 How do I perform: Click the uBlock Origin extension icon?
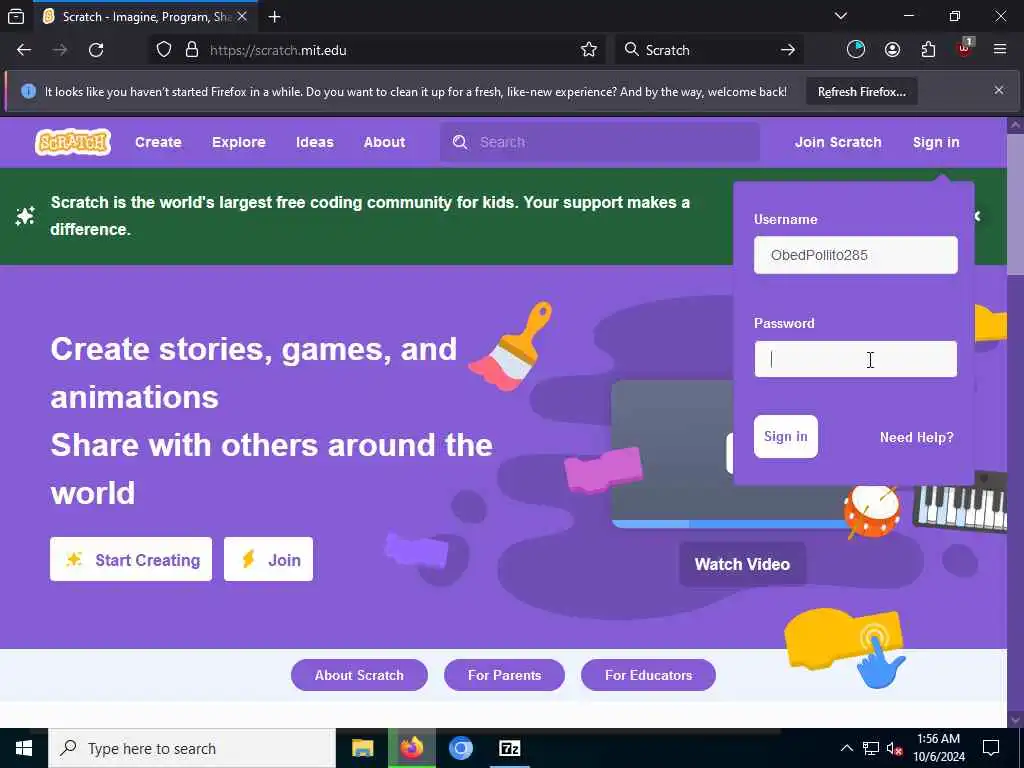pyautogui.click(x=965, y=49)
